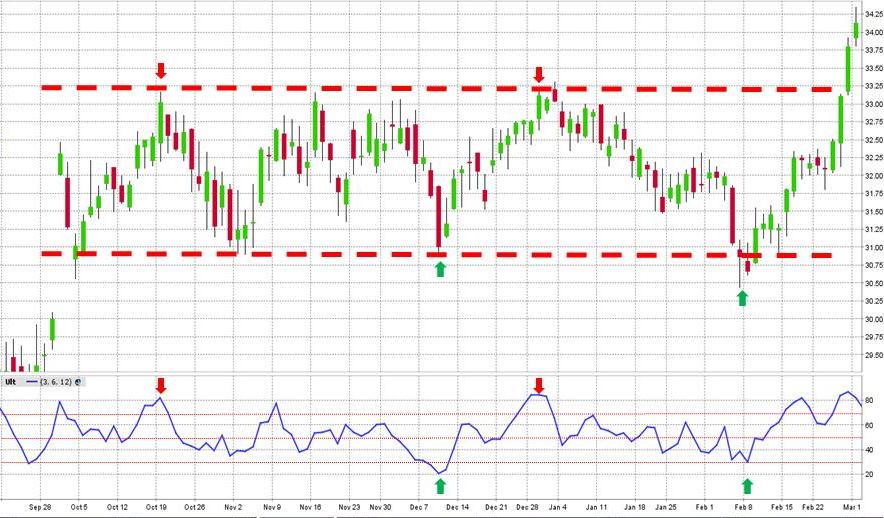Click the Sep 28 date label
This screenshot has width=884, height=518.
40,507
